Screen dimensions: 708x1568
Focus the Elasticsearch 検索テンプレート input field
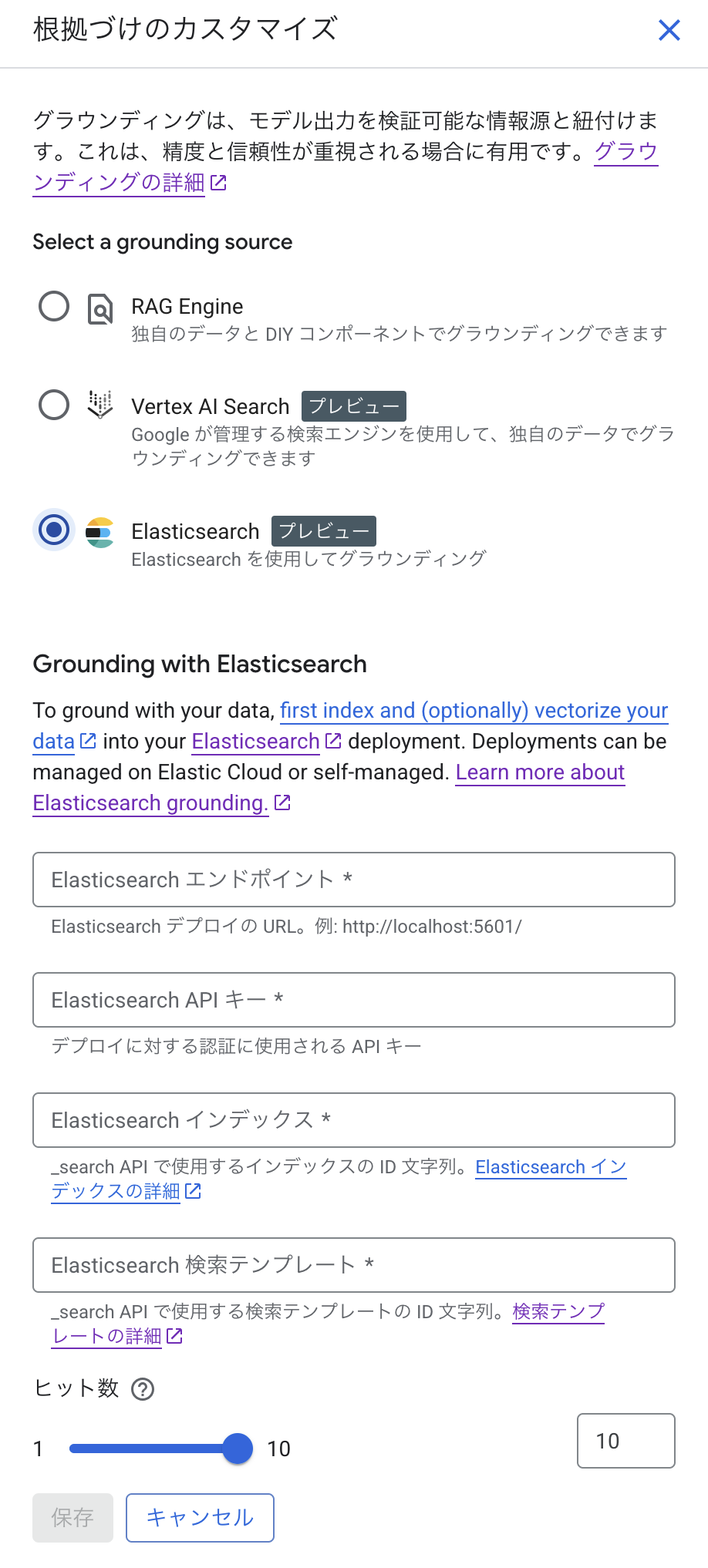tap(354, 1265)
